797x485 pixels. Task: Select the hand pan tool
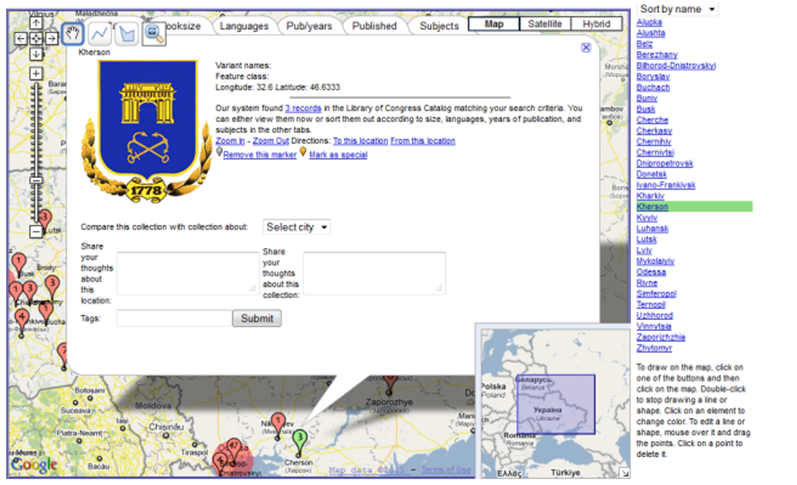tap(73, 34)
